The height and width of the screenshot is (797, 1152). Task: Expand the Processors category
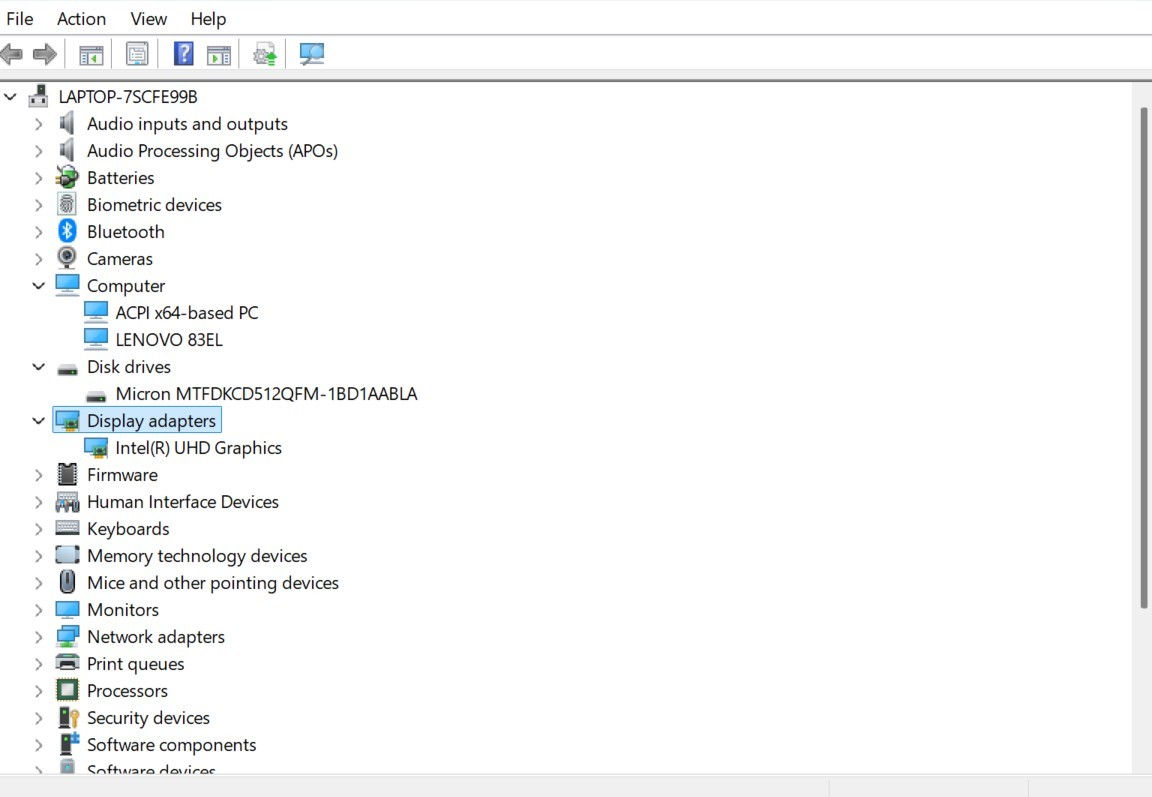tap(38, 691)
